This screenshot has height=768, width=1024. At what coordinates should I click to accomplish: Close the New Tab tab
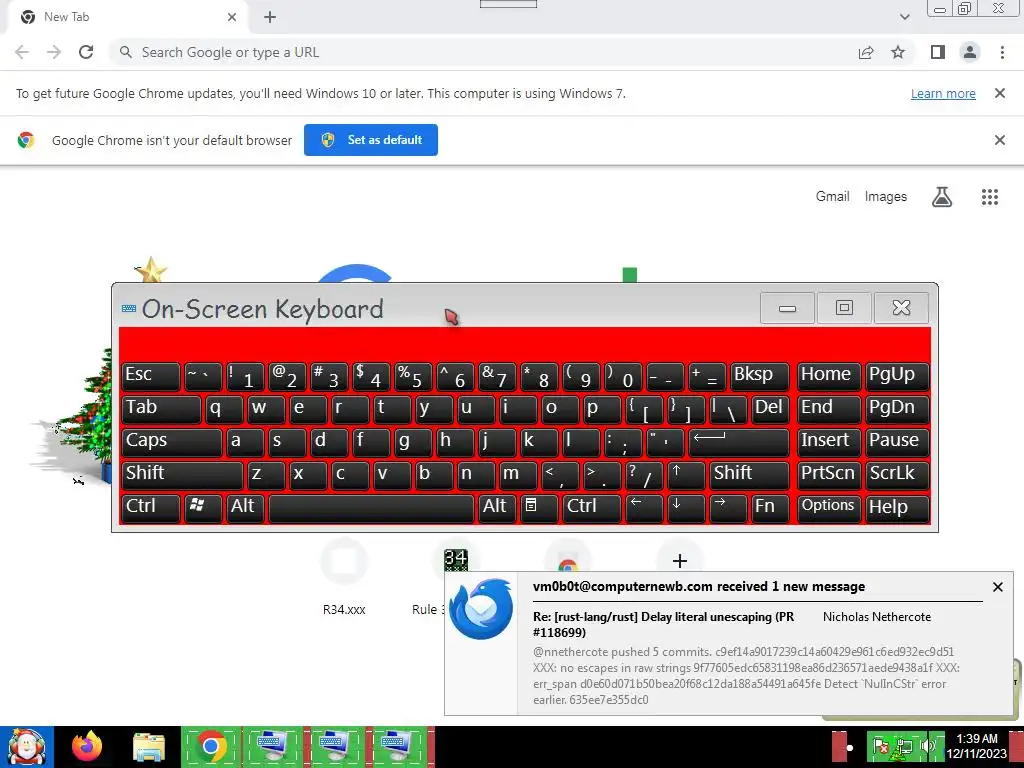tap(232, 17)
